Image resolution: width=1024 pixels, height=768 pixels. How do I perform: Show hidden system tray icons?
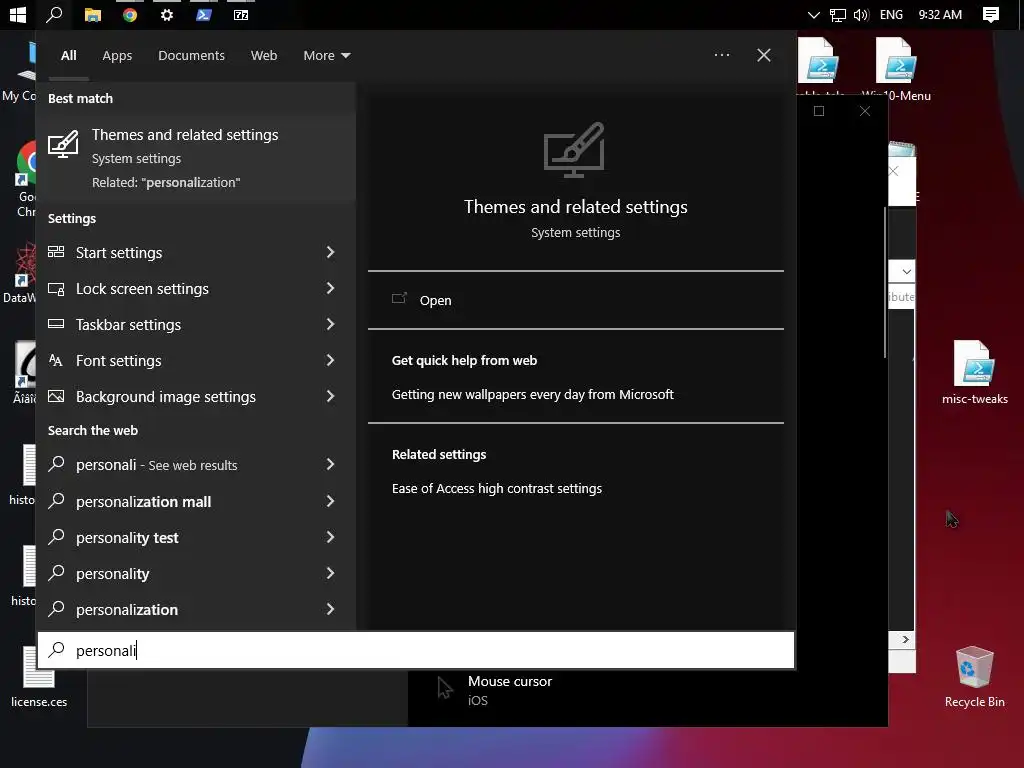813,14
